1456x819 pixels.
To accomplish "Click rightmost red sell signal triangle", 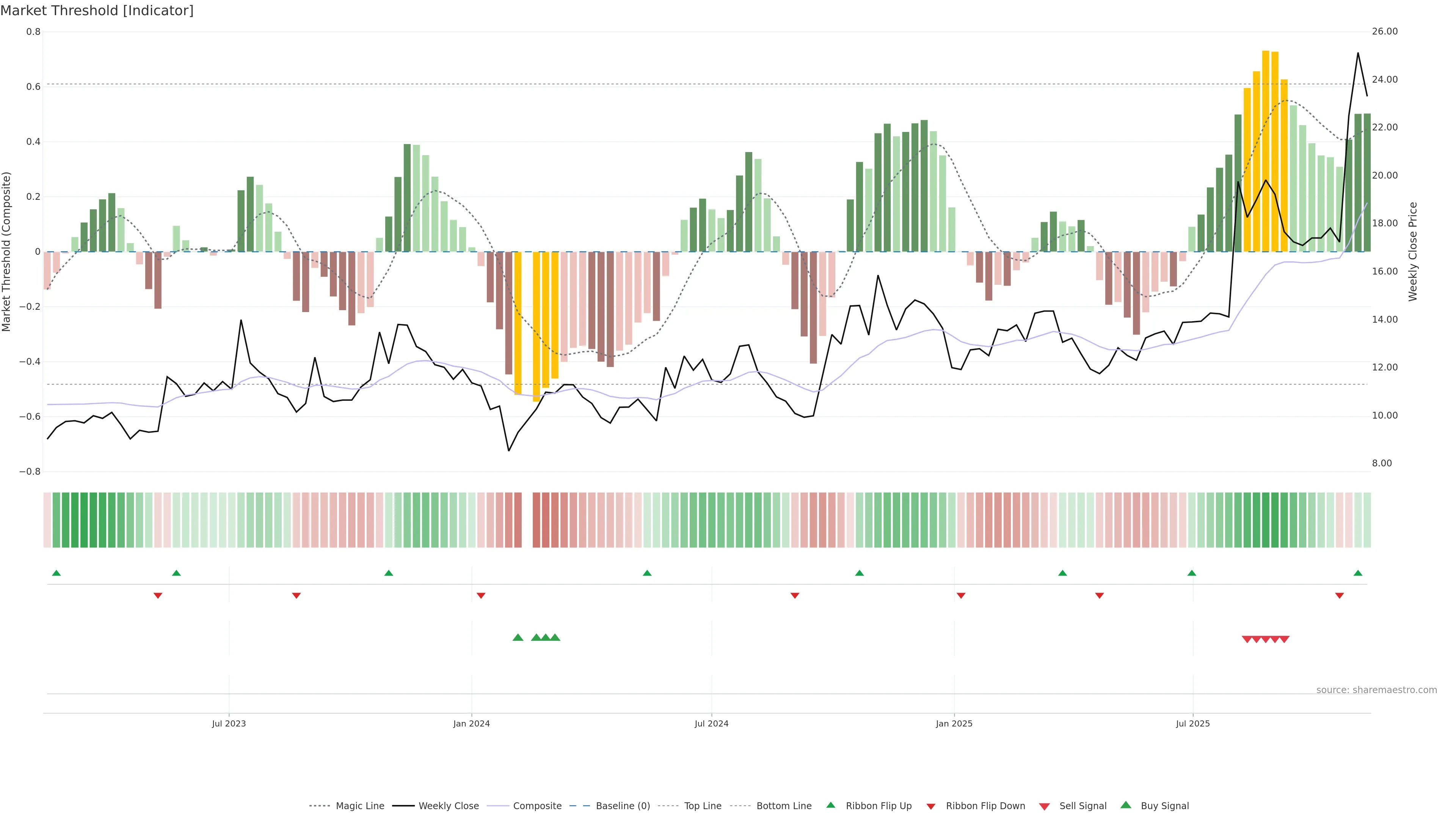I will click(x=1284, y=639).
